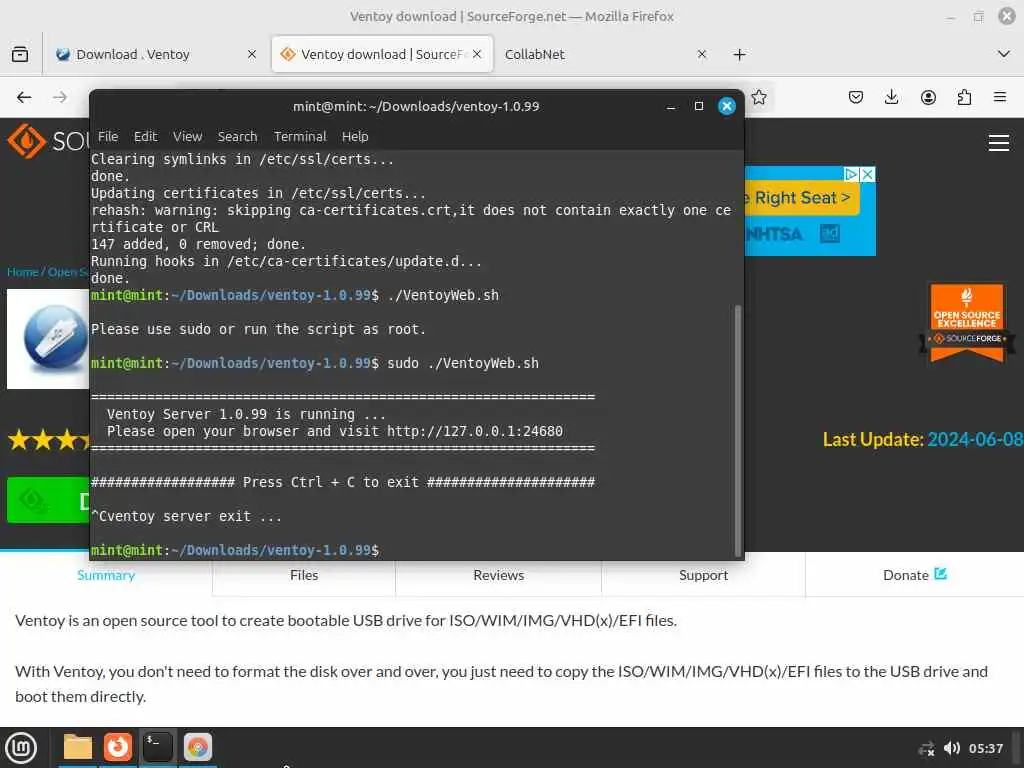
Task: Open the terminal View menu
Action: point(187,136)
